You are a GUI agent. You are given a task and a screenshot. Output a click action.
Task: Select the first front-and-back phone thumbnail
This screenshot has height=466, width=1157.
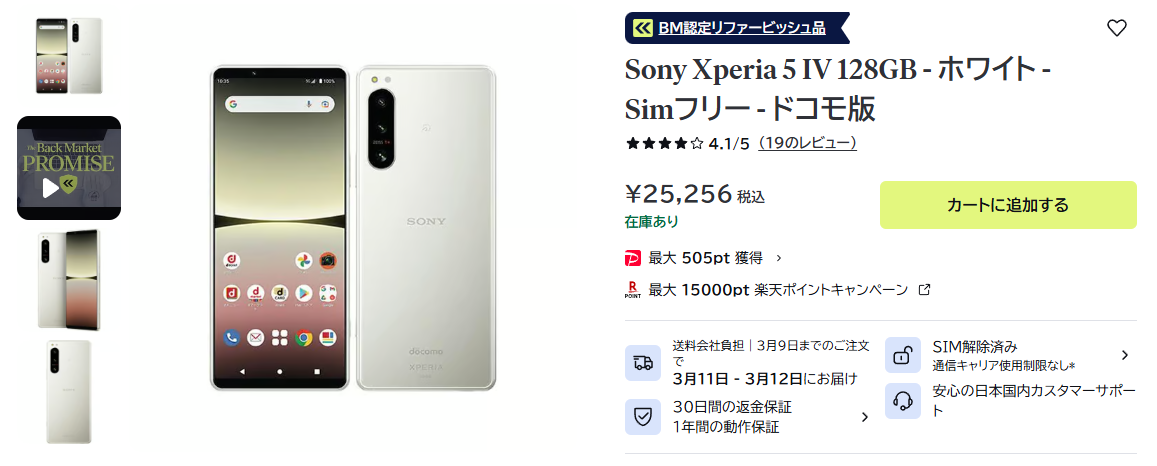click(x=69, y=56)
